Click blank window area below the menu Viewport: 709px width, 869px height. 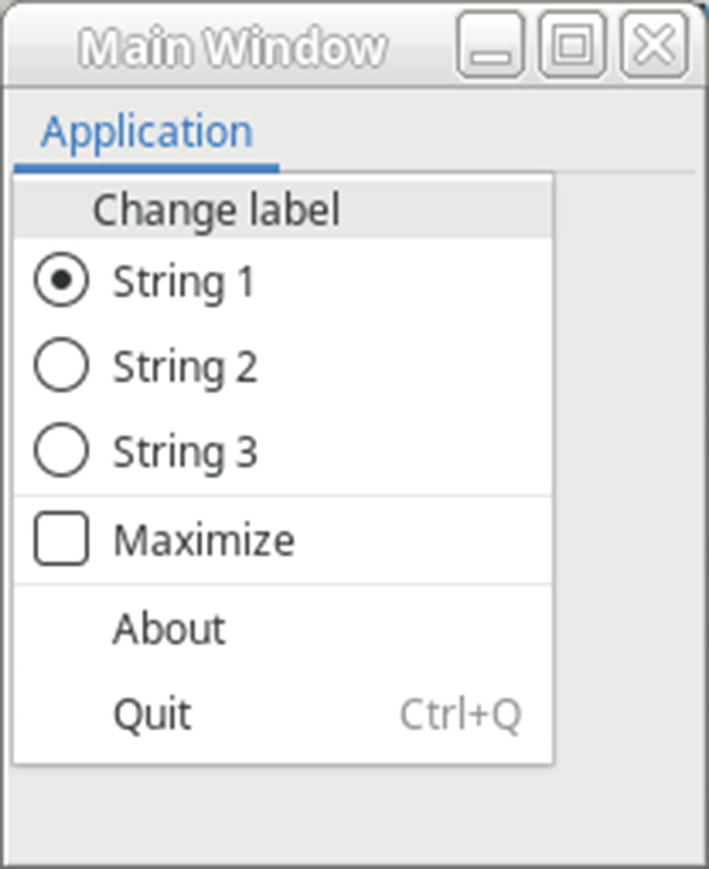pos(350,815)
